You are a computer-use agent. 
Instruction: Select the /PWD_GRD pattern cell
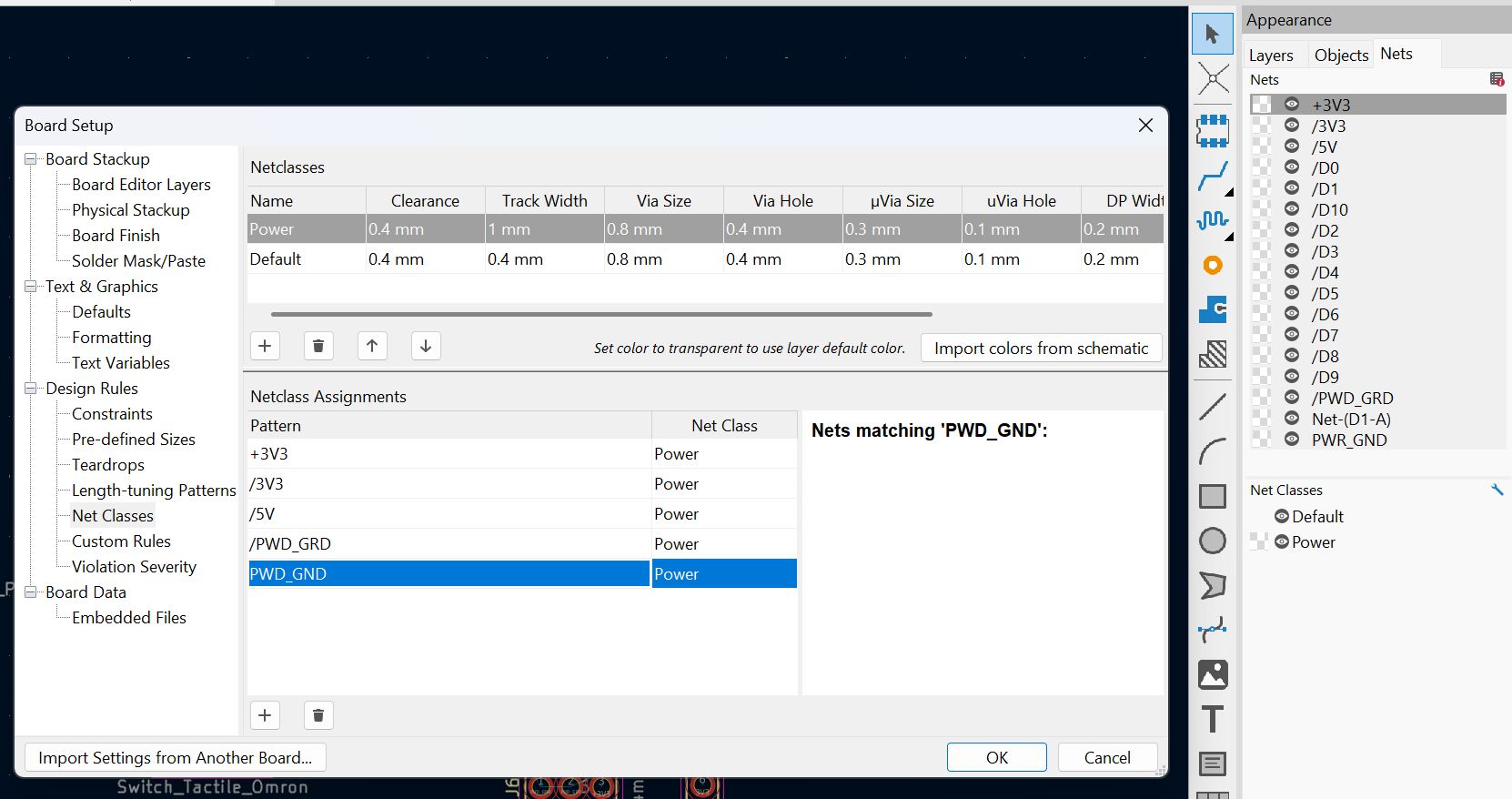[449, 544]
